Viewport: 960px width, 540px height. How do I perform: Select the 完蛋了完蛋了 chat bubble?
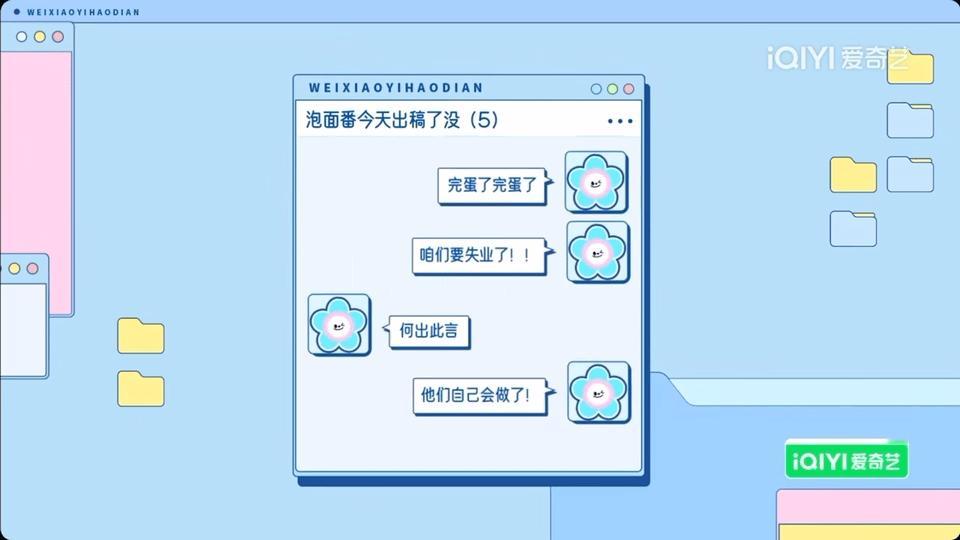point(492,185)
